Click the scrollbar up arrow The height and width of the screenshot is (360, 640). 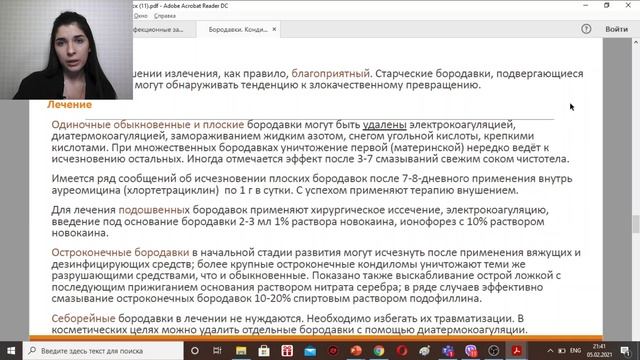pos(636,42)
